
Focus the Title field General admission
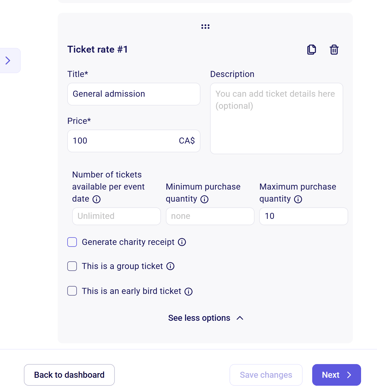(134, 94)
